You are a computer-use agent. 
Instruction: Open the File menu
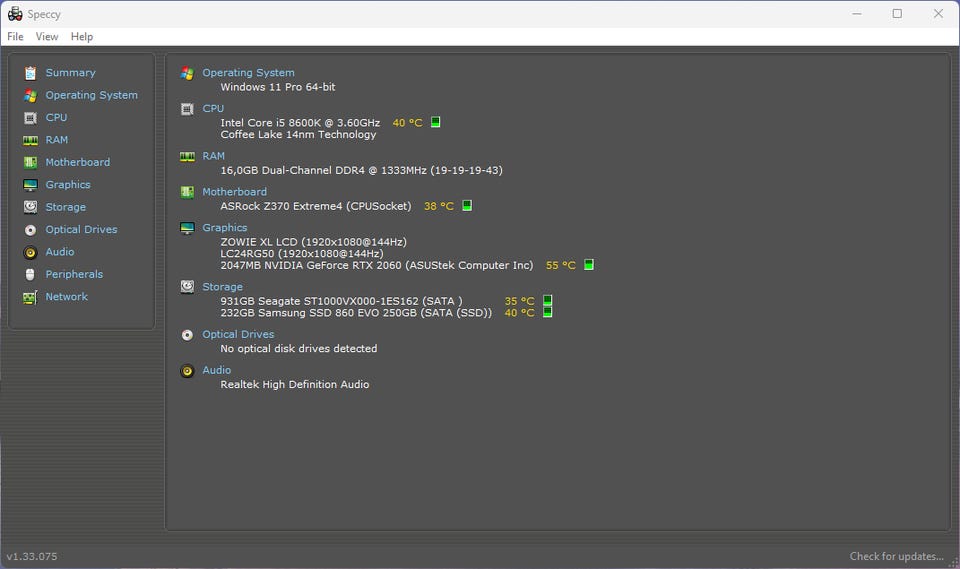(15, 37)
